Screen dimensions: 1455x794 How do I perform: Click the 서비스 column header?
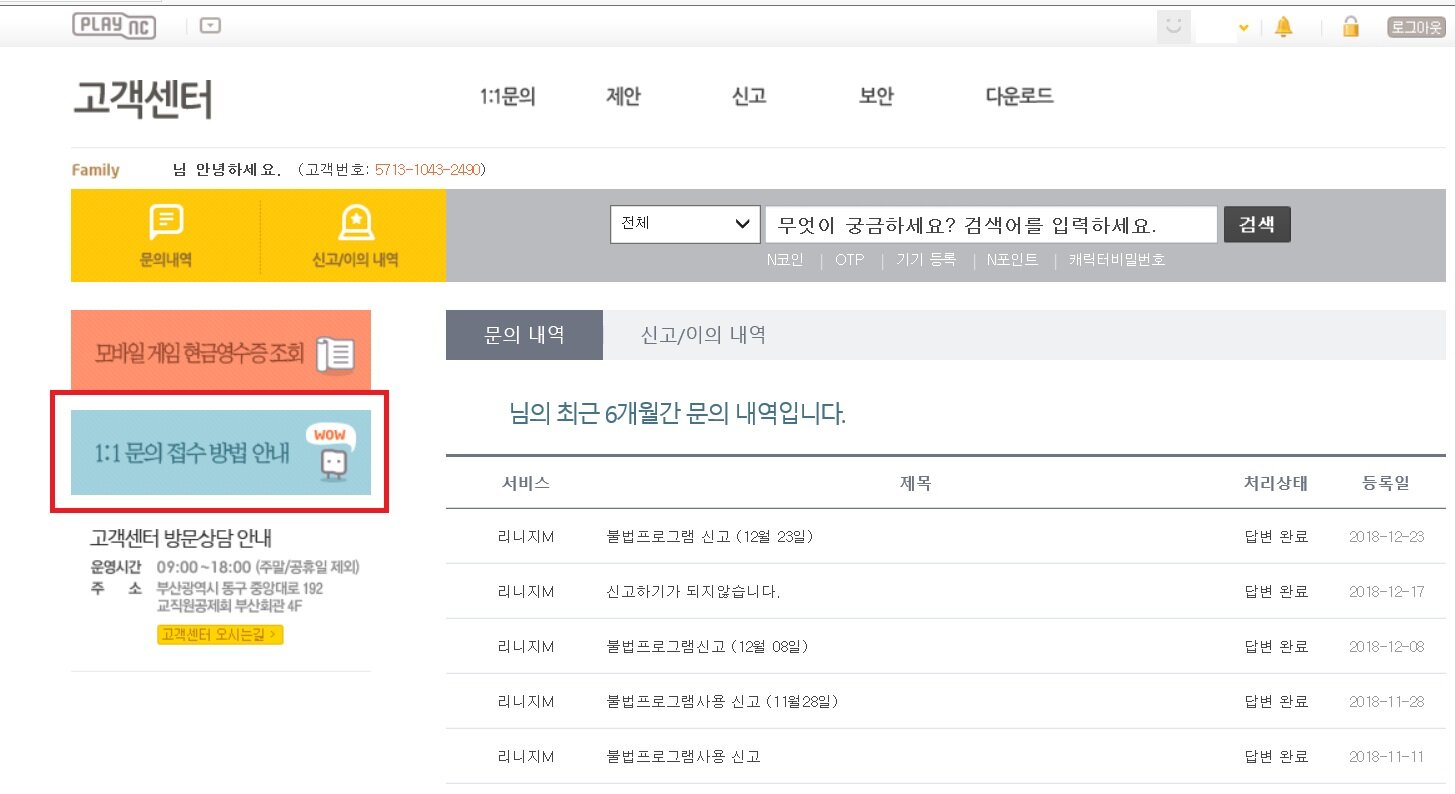(x=526, y=483)
